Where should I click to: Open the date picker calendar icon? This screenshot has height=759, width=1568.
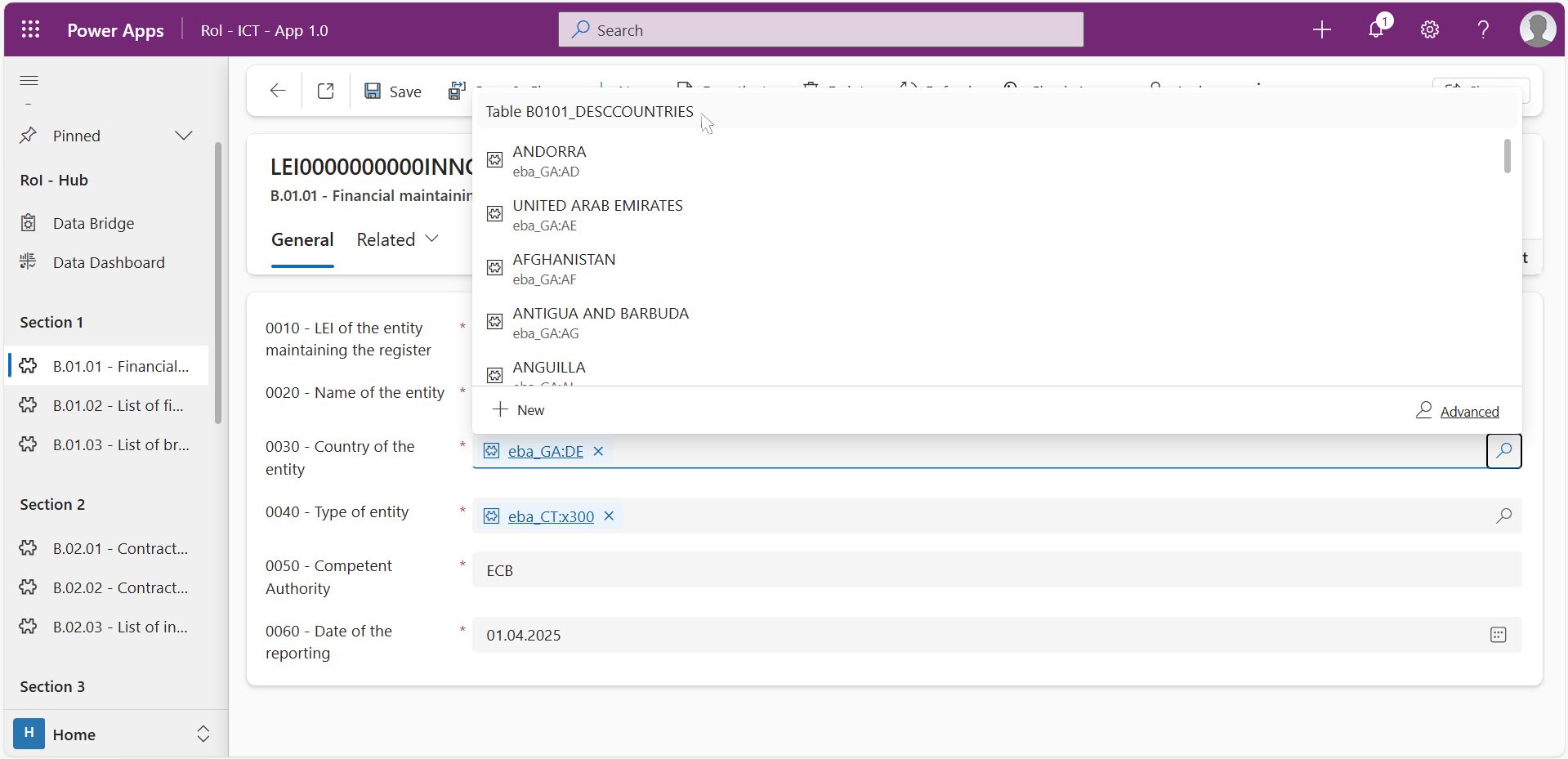point(1498,635)
